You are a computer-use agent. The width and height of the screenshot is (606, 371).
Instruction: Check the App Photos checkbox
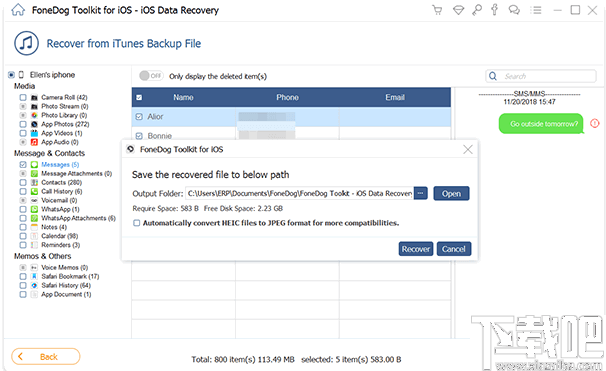coord(23,124)
